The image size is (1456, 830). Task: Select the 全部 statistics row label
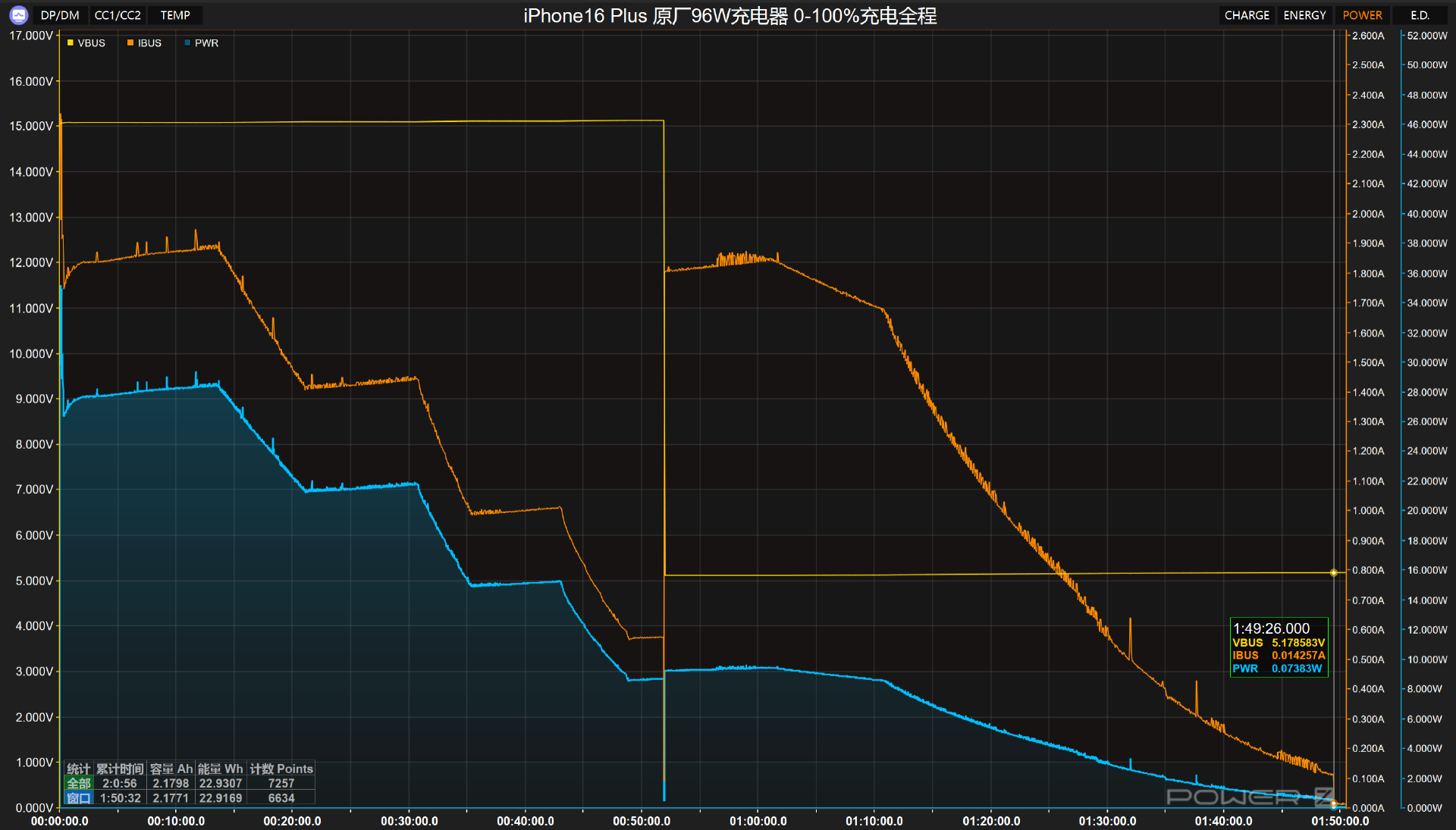pyautogui.click(x=79, y=784)
